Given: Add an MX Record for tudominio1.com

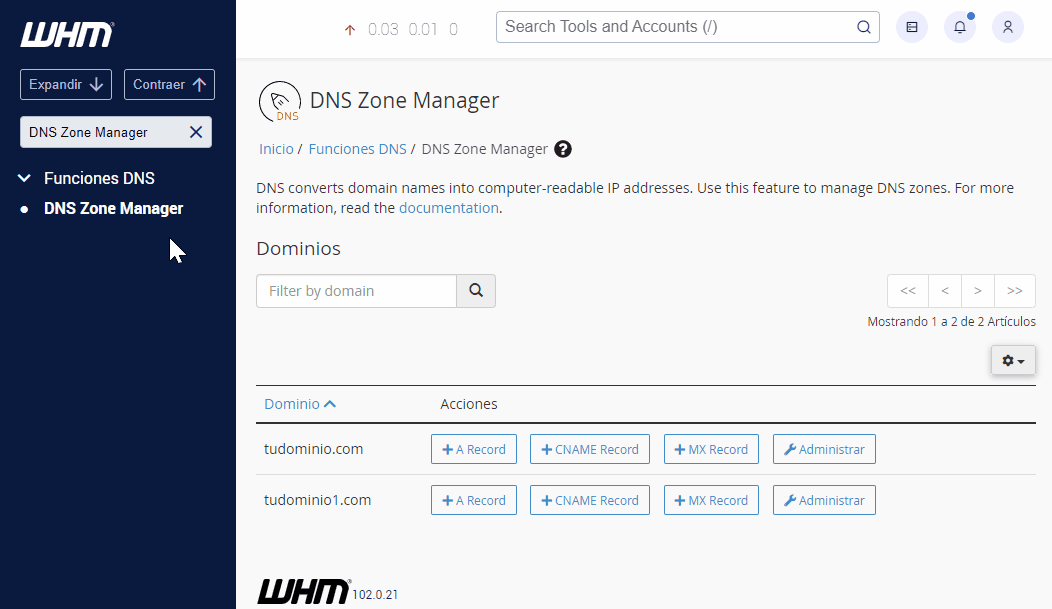Looking at the screenshot, I should tap(711, 500).
